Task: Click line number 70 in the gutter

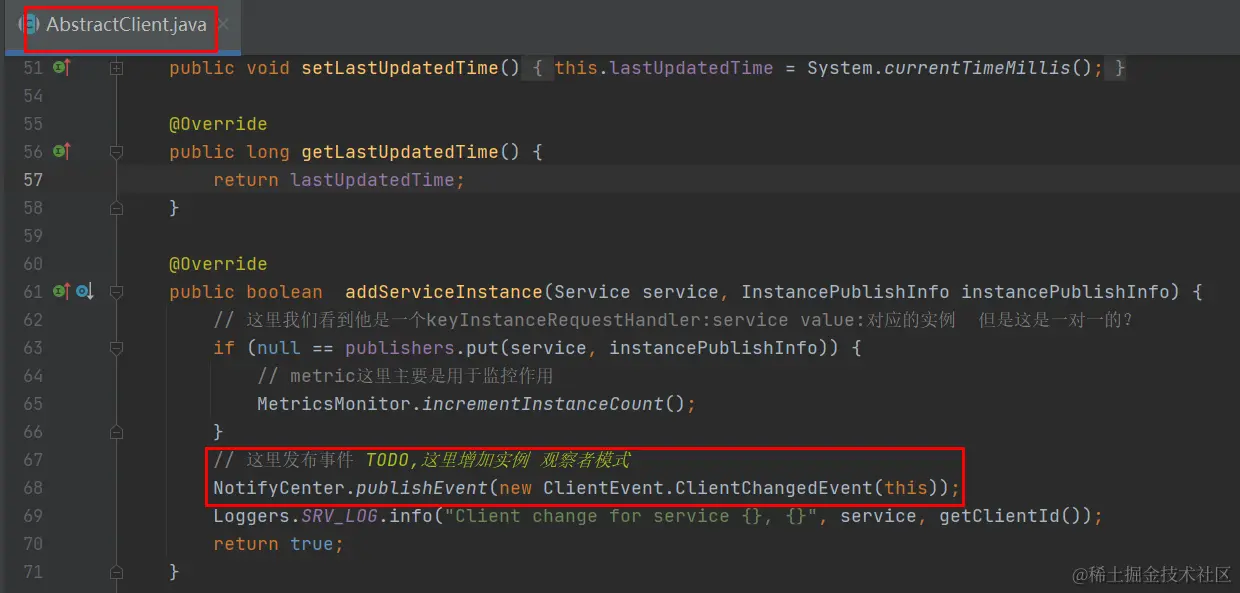Action: pos(33,544)
